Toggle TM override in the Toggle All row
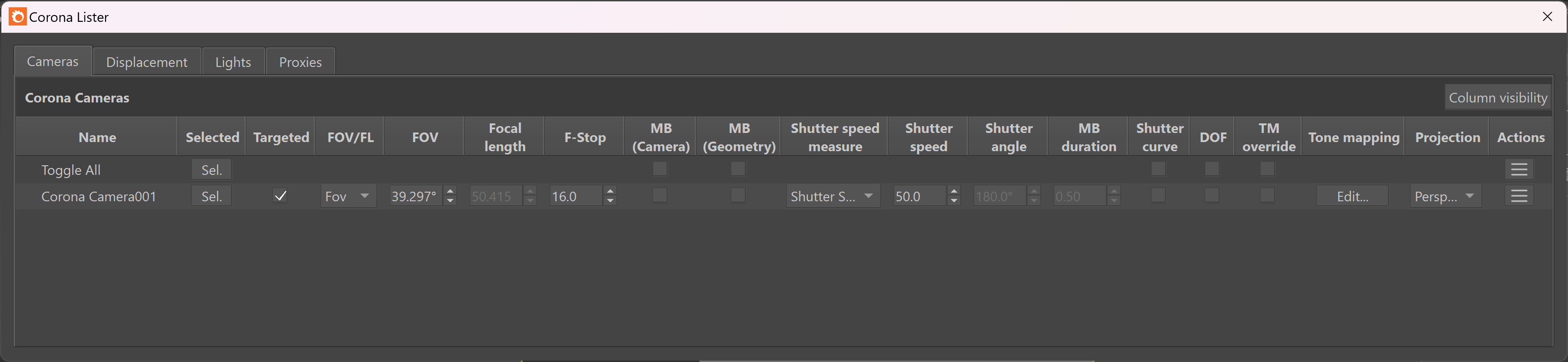This screenshot has height=362, width=1568. click(x=1266, y=169)
